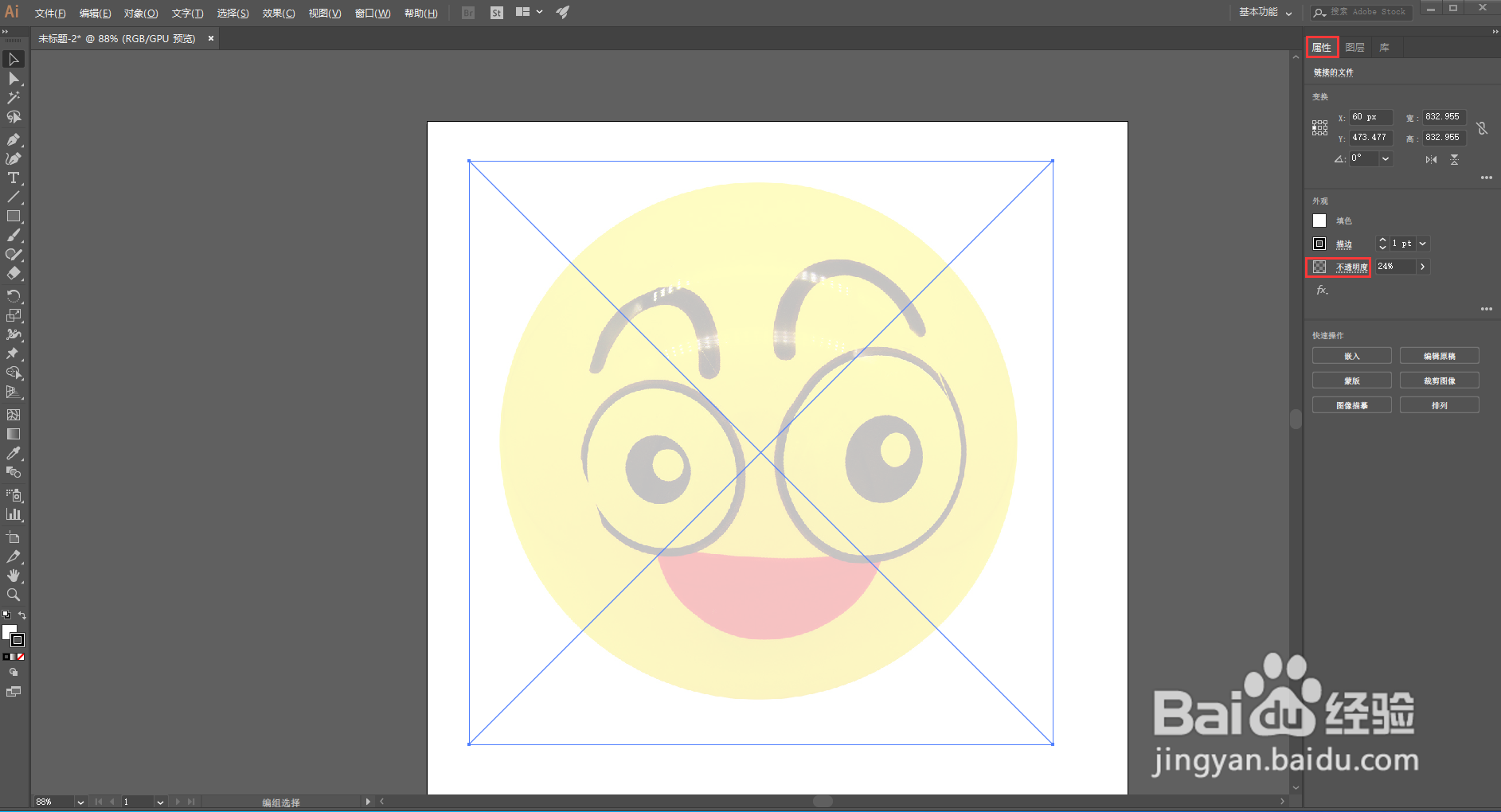Select the Perspective Grid tool

tap(14, 392)
